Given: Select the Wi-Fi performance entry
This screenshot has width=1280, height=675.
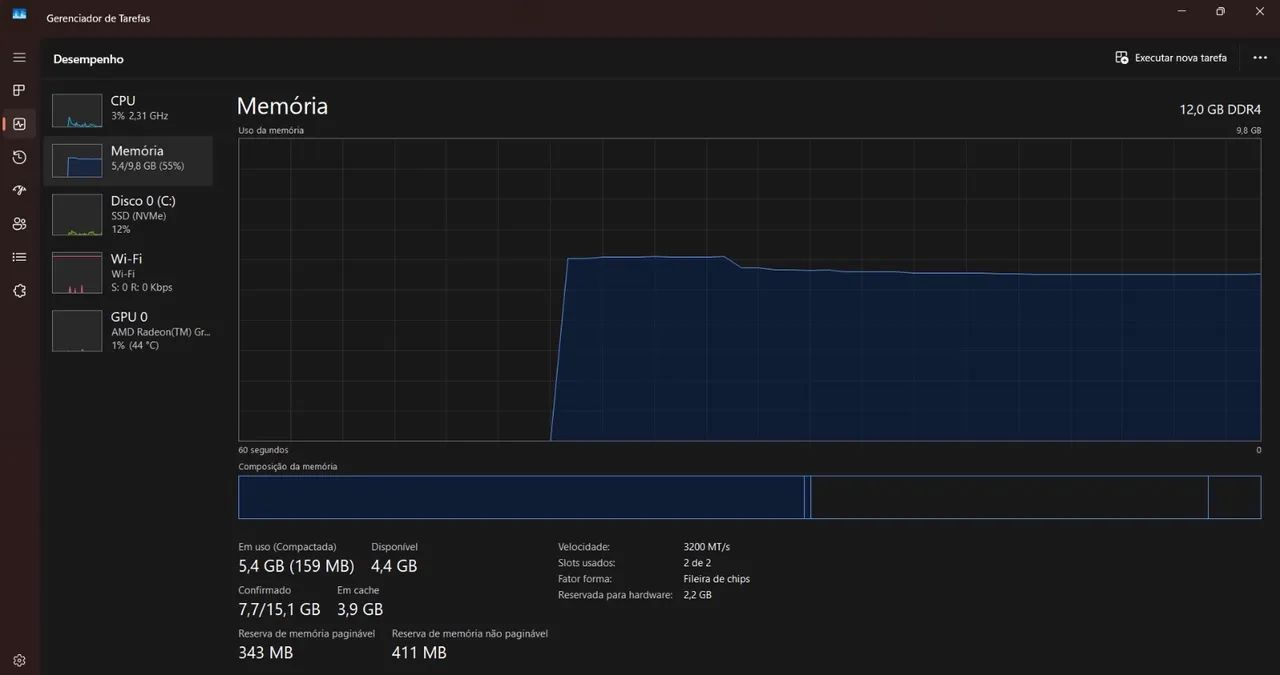Looking at the screenshot, I should (x=128, y=273).
